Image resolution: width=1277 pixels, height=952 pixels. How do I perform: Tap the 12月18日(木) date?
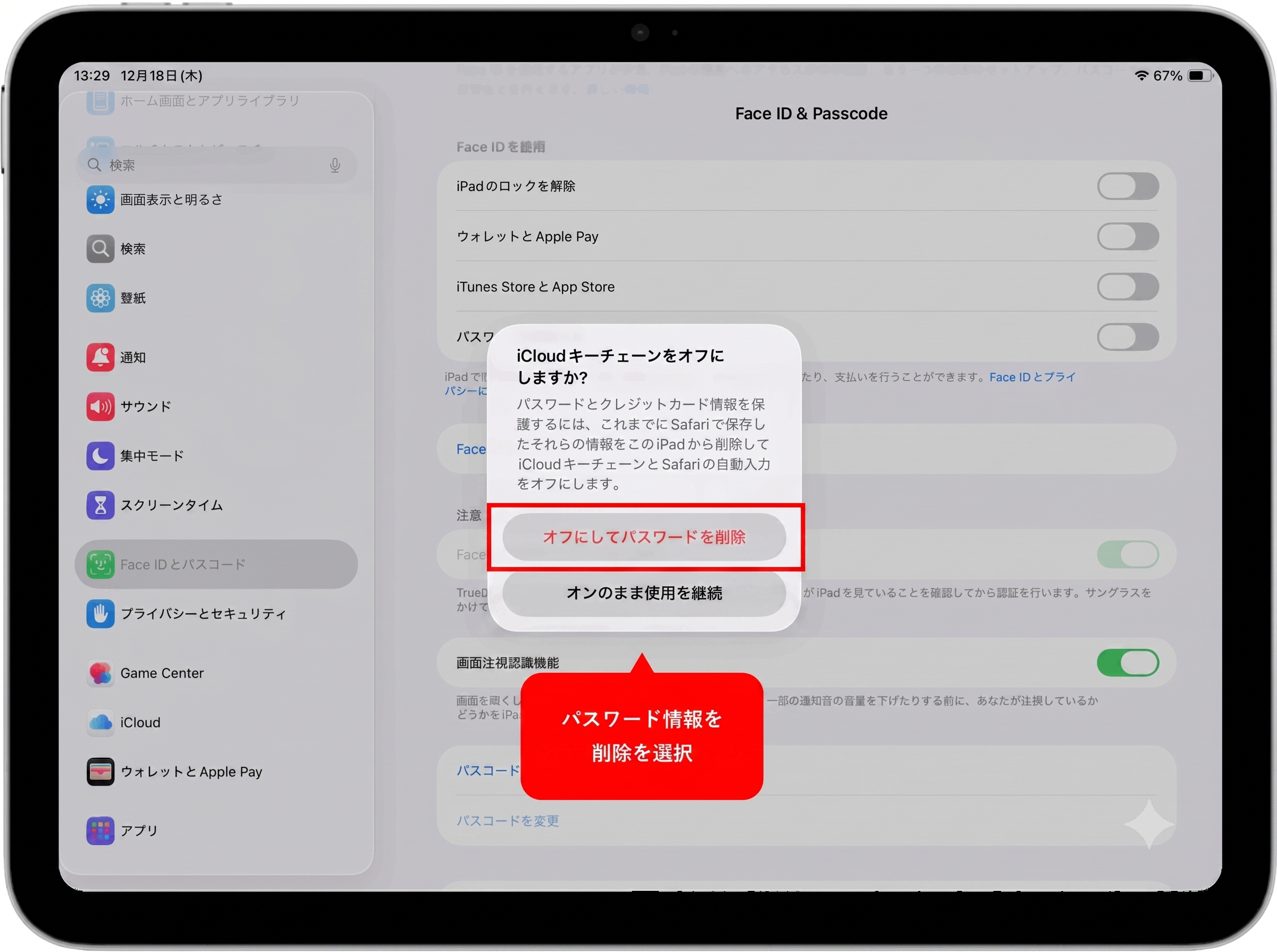click(161, 76)
